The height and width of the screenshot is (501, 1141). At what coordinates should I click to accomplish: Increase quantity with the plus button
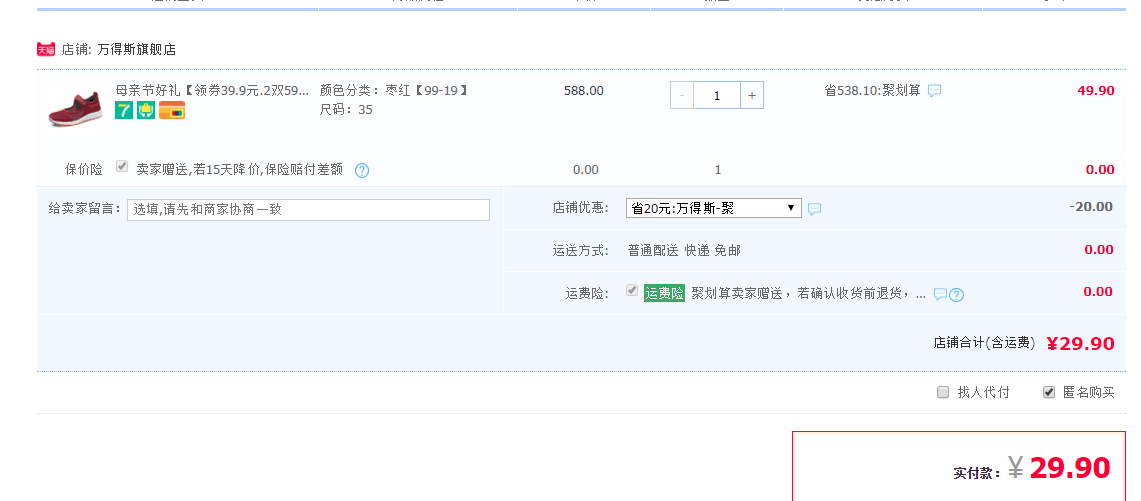point(752,95)
